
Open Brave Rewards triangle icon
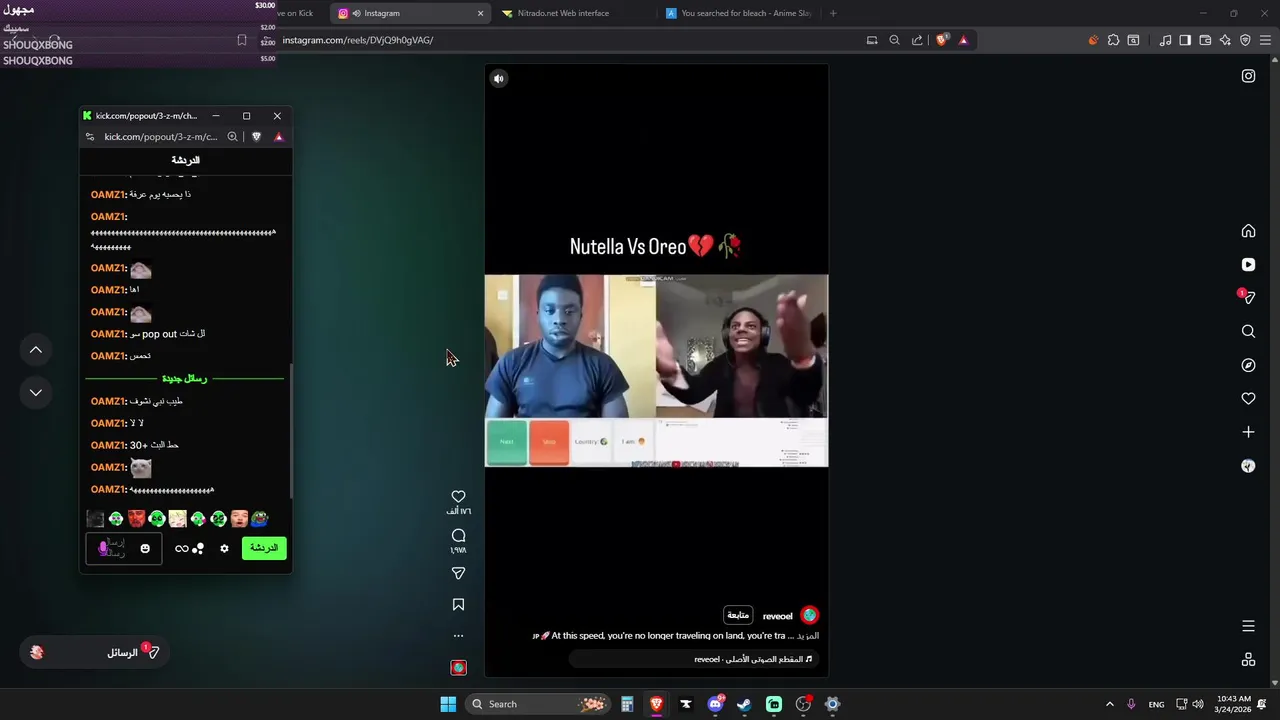(x=963, y=40)
